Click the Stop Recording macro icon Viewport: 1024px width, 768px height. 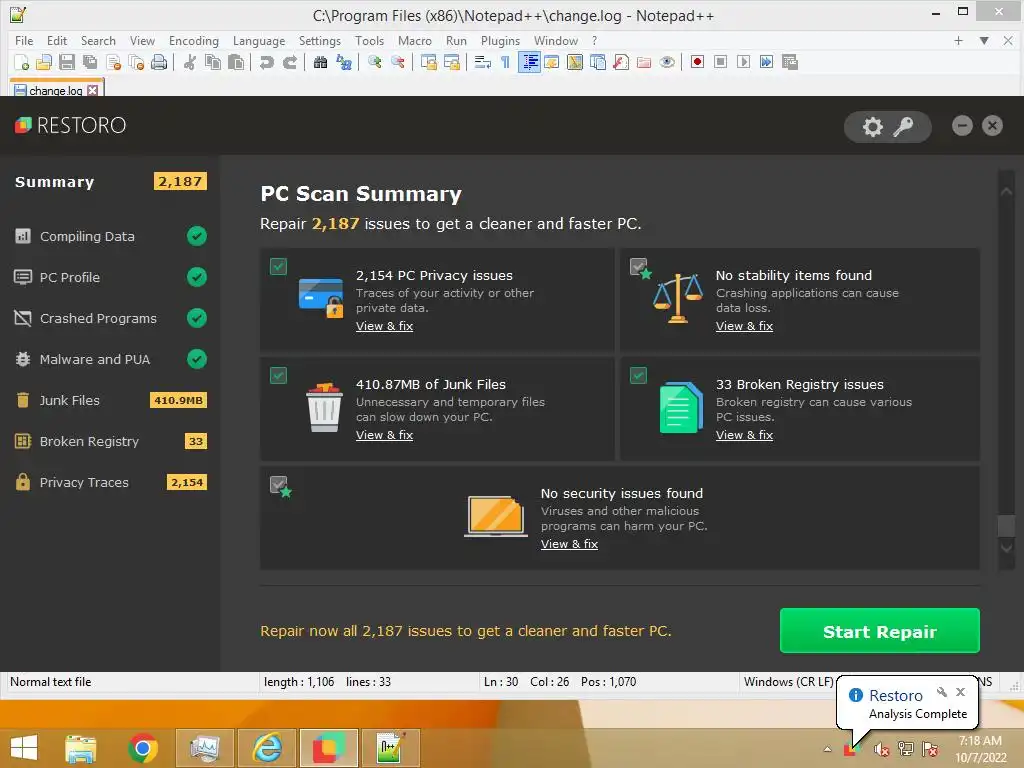(x=720, y=62)
